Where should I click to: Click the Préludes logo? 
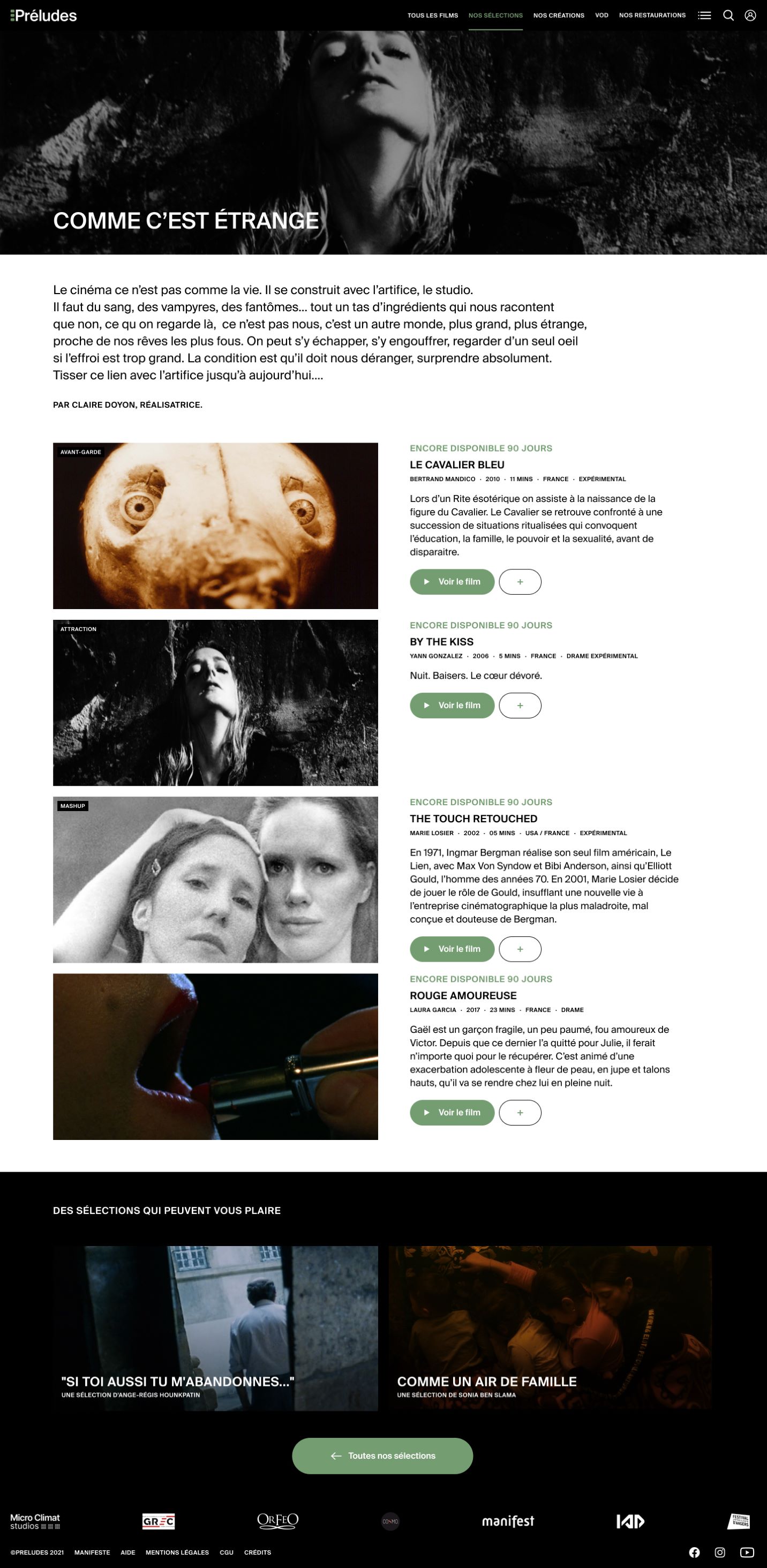pos(44,15)
